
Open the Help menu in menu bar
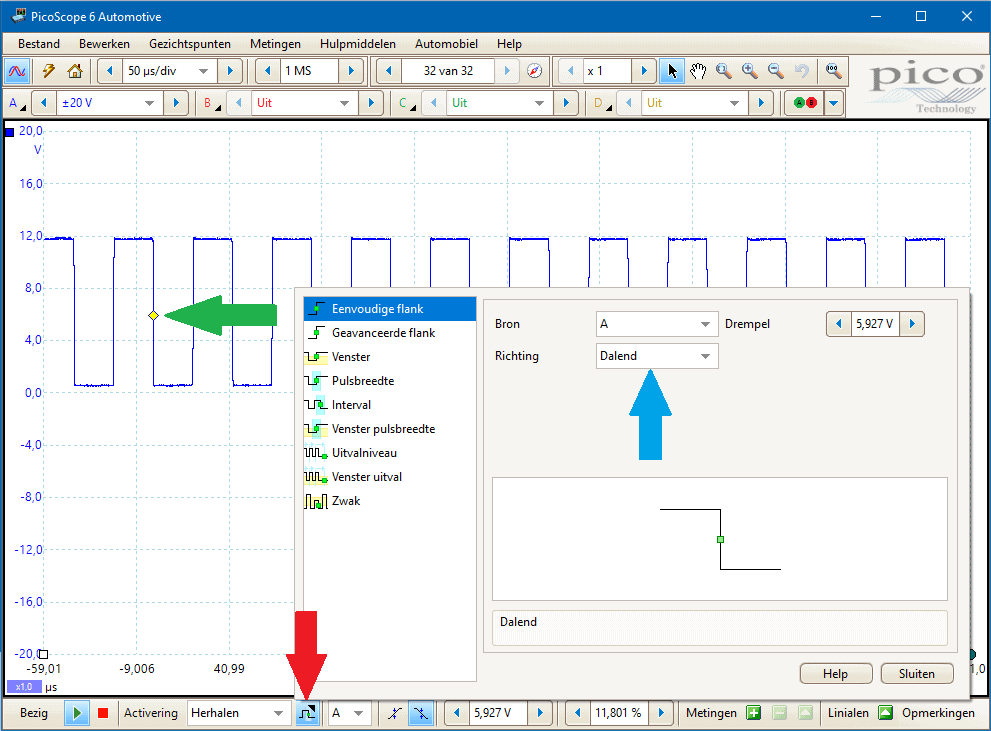(509, 44)
